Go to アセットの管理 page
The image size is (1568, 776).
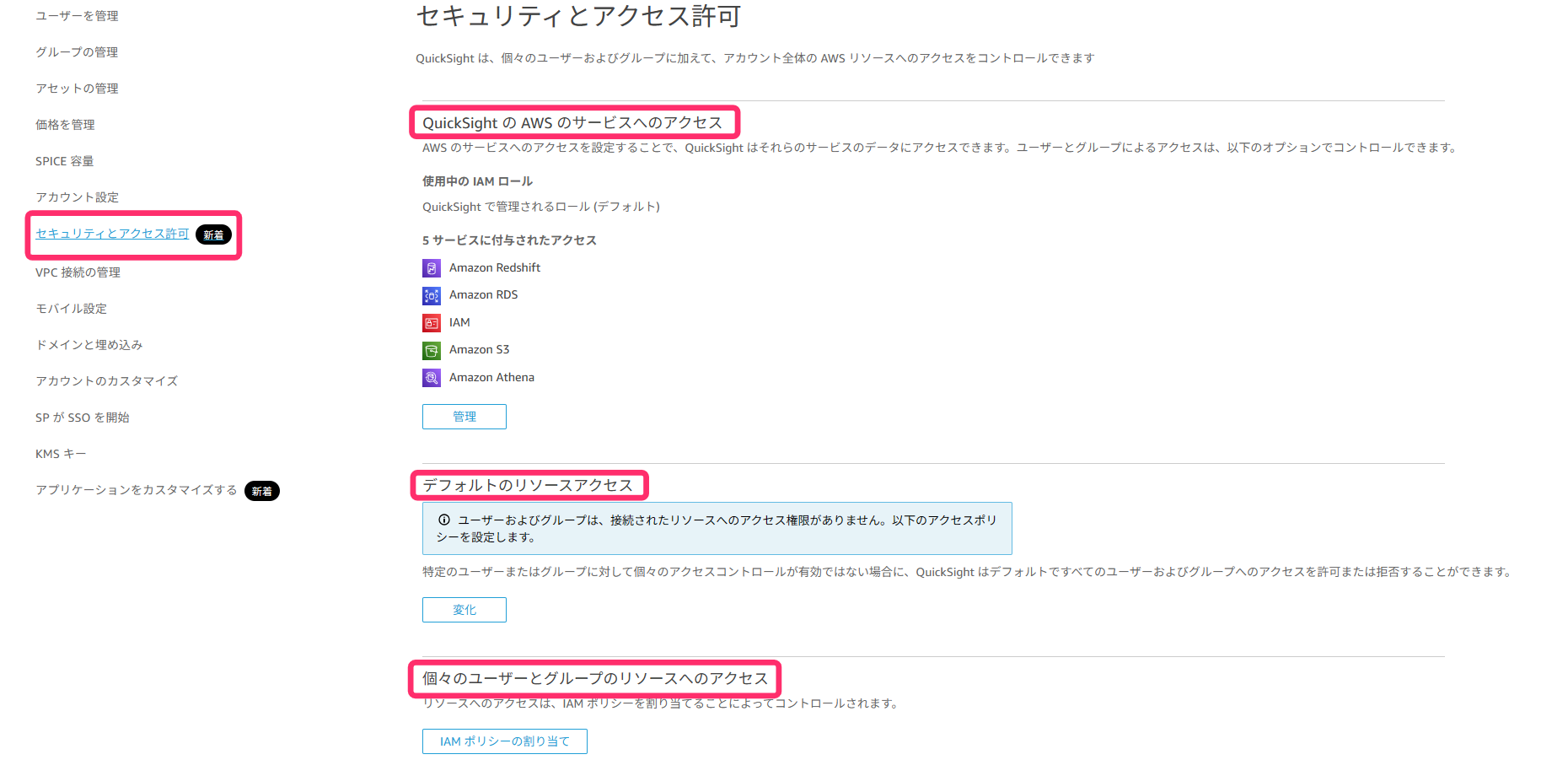tap(77, 89)
